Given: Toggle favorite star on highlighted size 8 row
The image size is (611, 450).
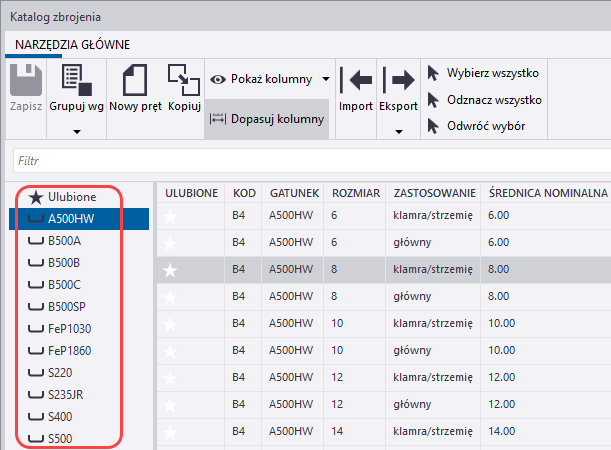Looking at the screenshot, I should point(170,269).
